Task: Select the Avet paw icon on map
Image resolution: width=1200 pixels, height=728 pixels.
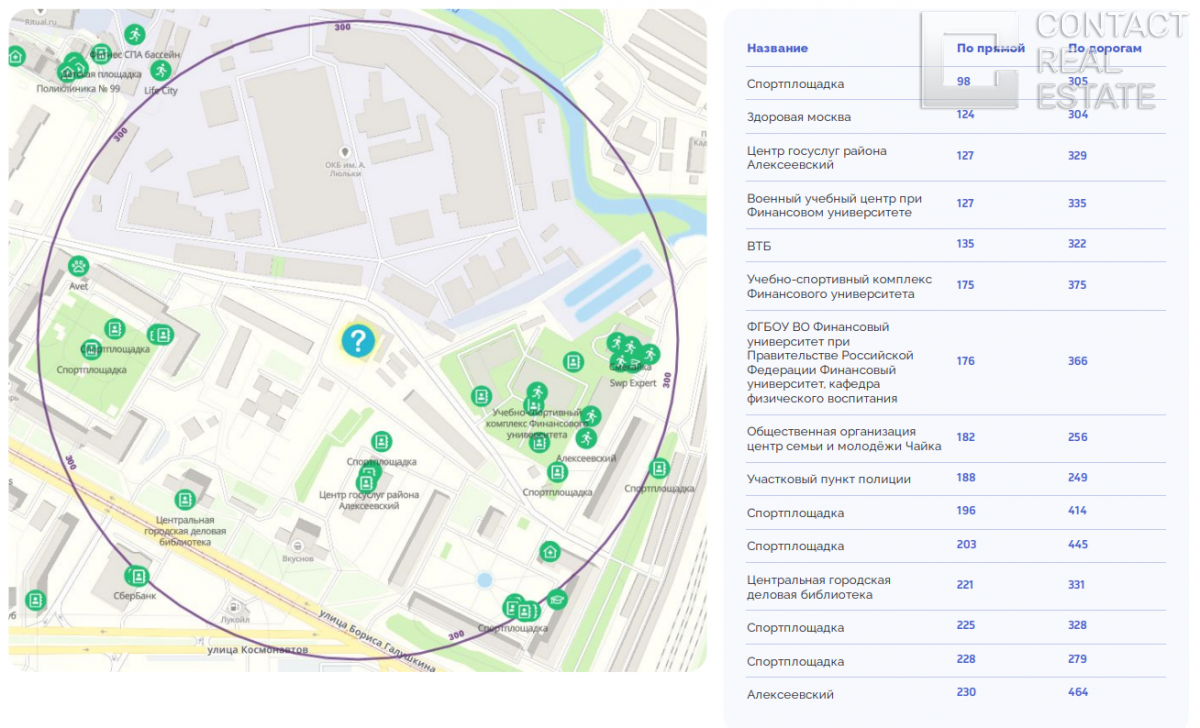Action: pyautogui.click(x=79, y=266)
